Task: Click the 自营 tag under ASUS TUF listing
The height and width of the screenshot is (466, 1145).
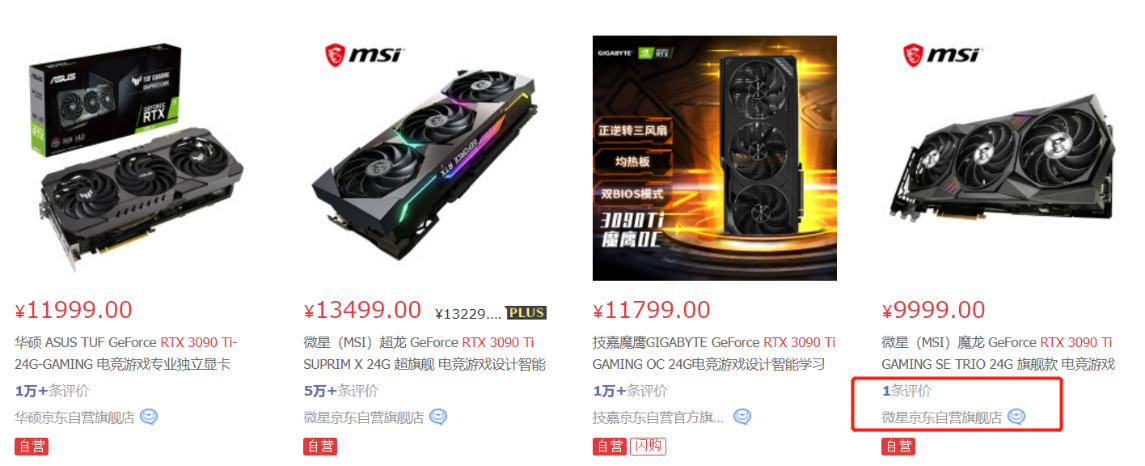Action: (31, 446)
